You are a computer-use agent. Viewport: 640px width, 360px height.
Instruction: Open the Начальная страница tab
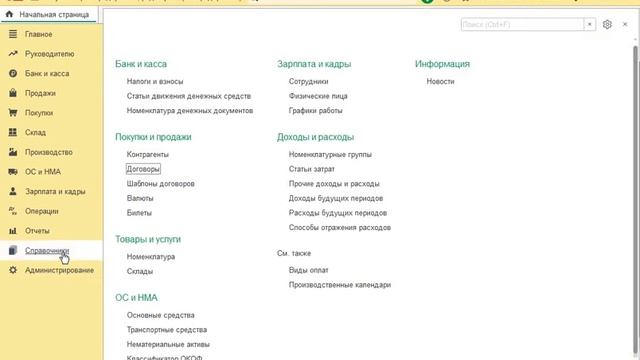coord(49,15)
